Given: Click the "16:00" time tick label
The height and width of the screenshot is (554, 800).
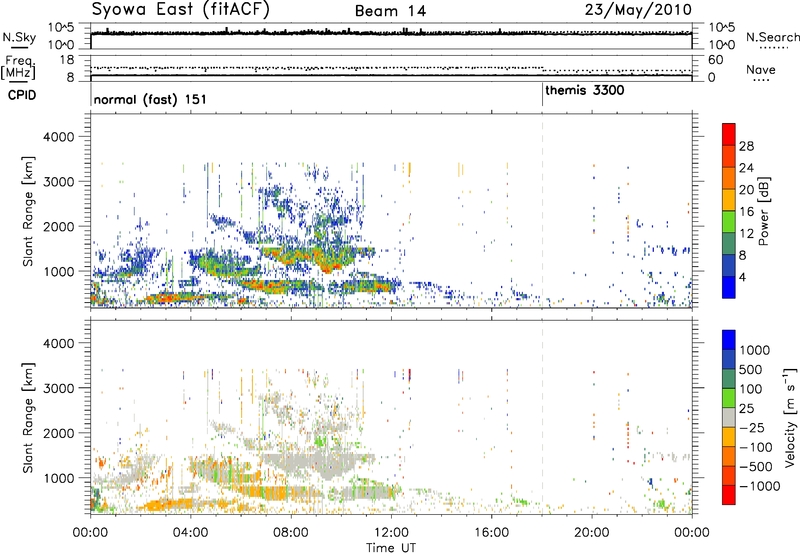Looking at the screenshot, I should 491,533.
